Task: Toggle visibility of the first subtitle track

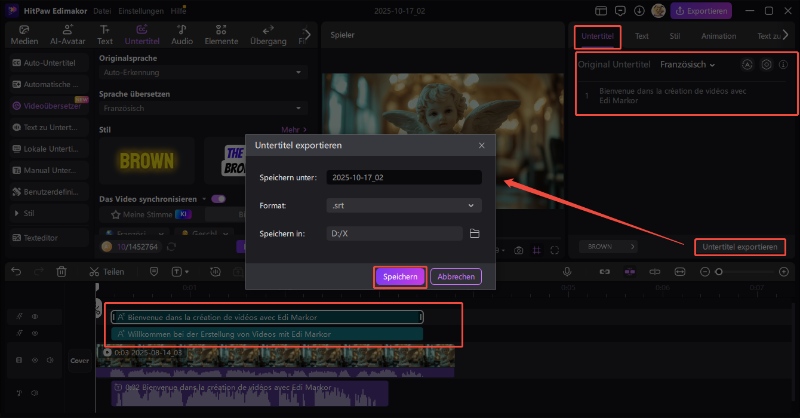Action: coord(34,316)
